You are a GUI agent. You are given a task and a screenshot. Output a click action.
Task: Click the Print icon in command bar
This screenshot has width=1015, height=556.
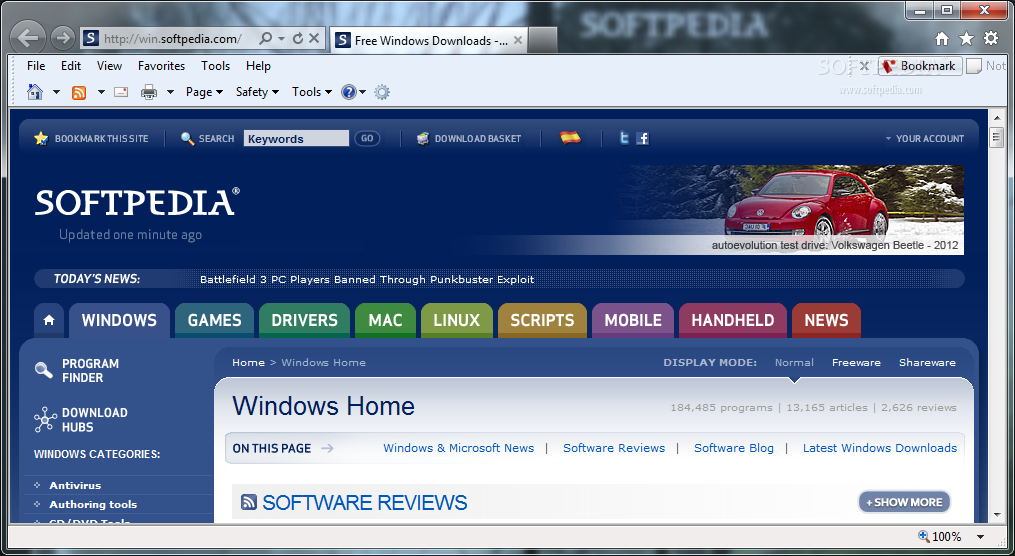point(149,92)
